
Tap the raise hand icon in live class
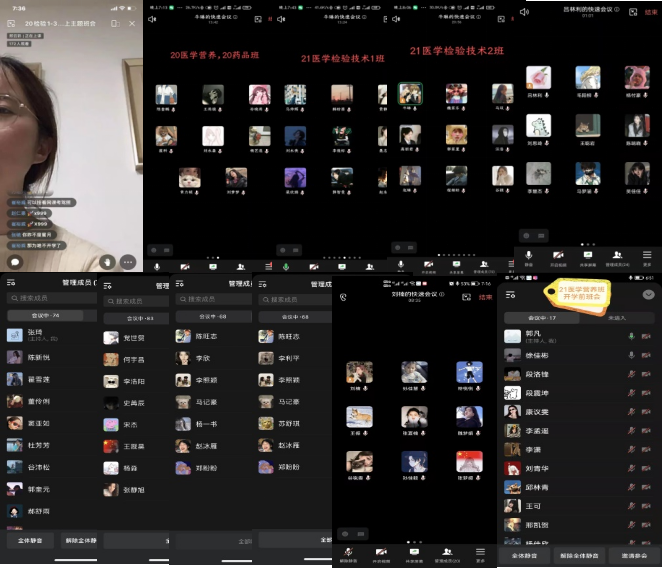[107, 261]
